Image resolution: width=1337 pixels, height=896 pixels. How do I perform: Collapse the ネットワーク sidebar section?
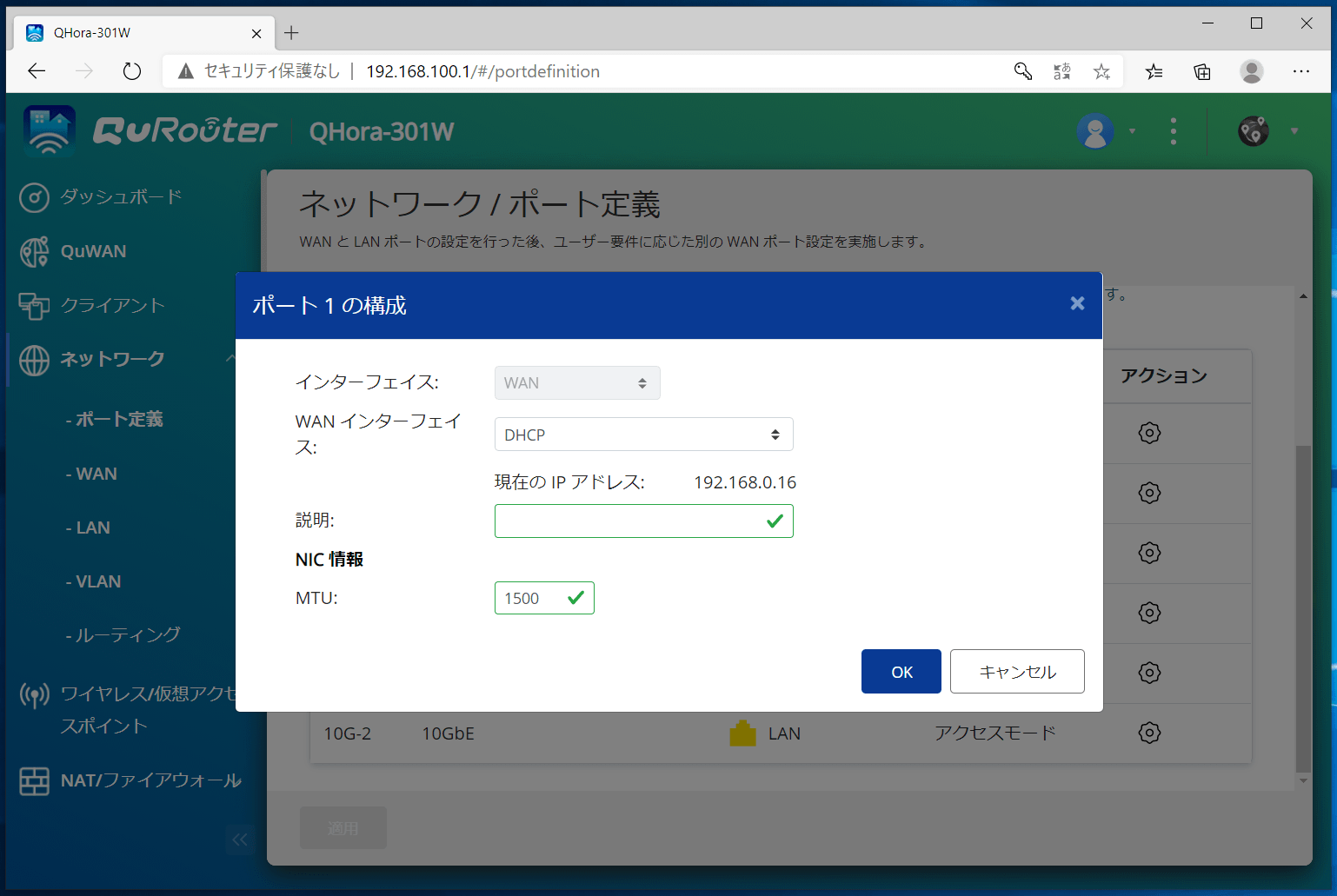[230, 358]
